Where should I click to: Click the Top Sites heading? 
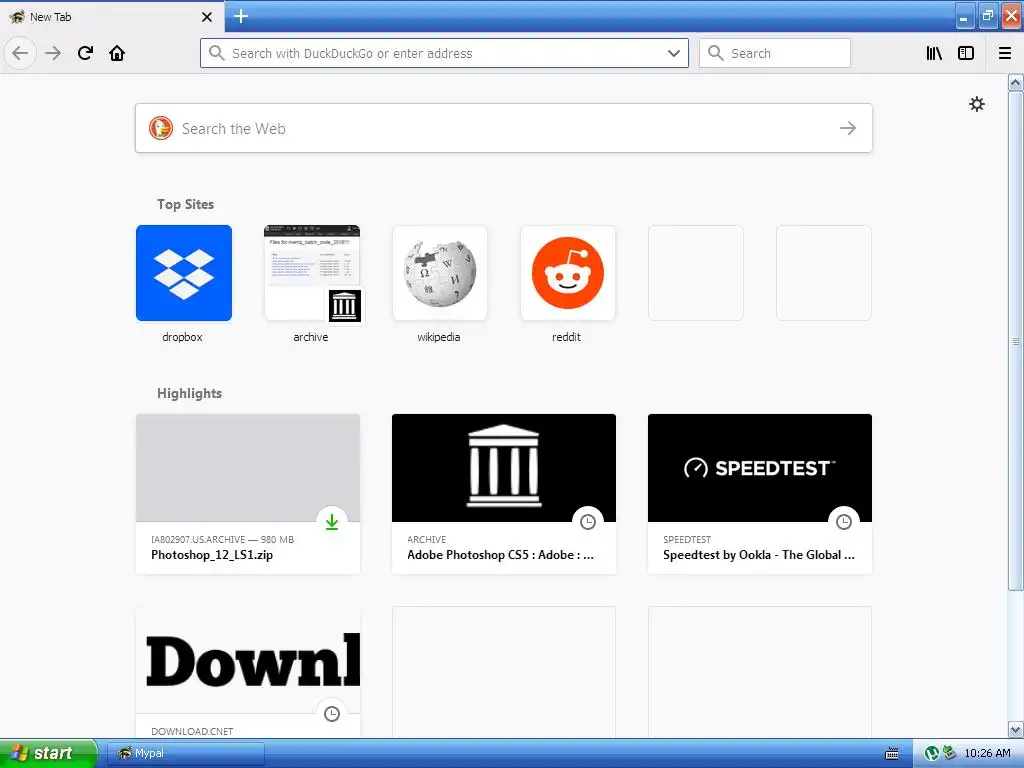pos(185,204)
